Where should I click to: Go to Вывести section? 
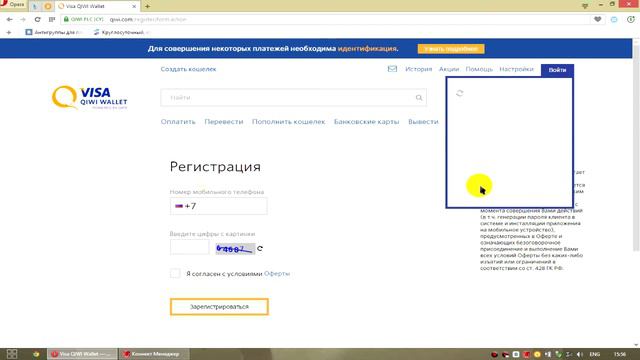423,122
